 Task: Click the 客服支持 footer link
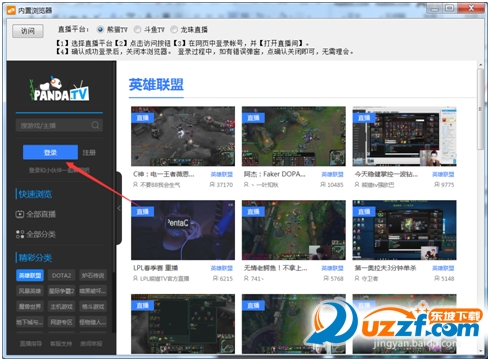[61, 343]
